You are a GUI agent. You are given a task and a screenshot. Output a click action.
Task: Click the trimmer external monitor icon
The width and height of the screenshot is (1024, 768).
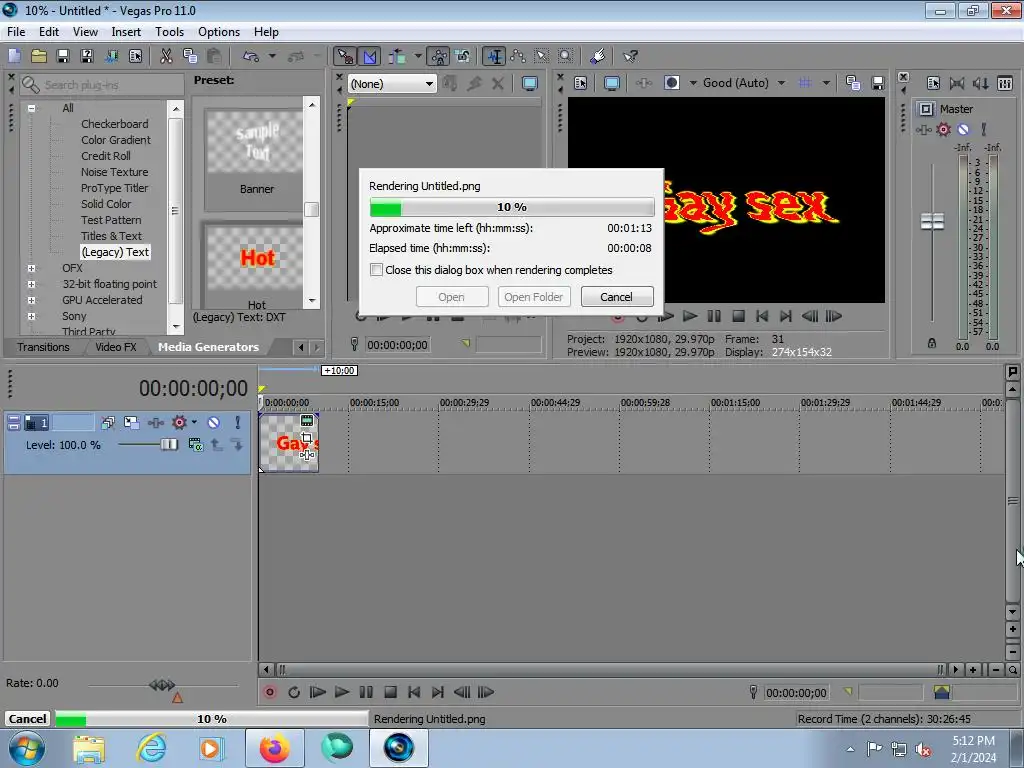(530, 84)
